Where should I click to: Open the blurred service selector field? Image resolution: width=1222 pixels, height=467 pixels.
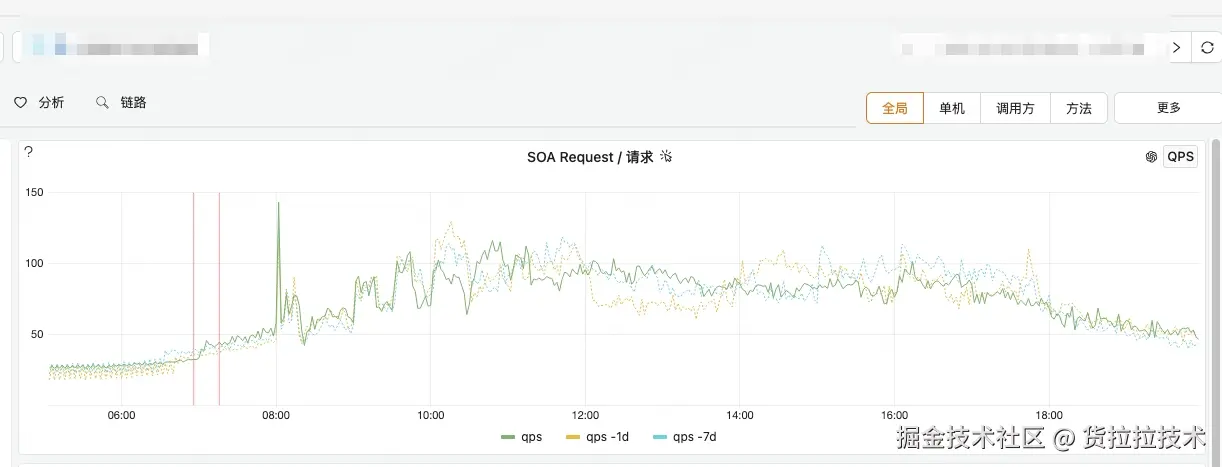[x=110, y=46]
